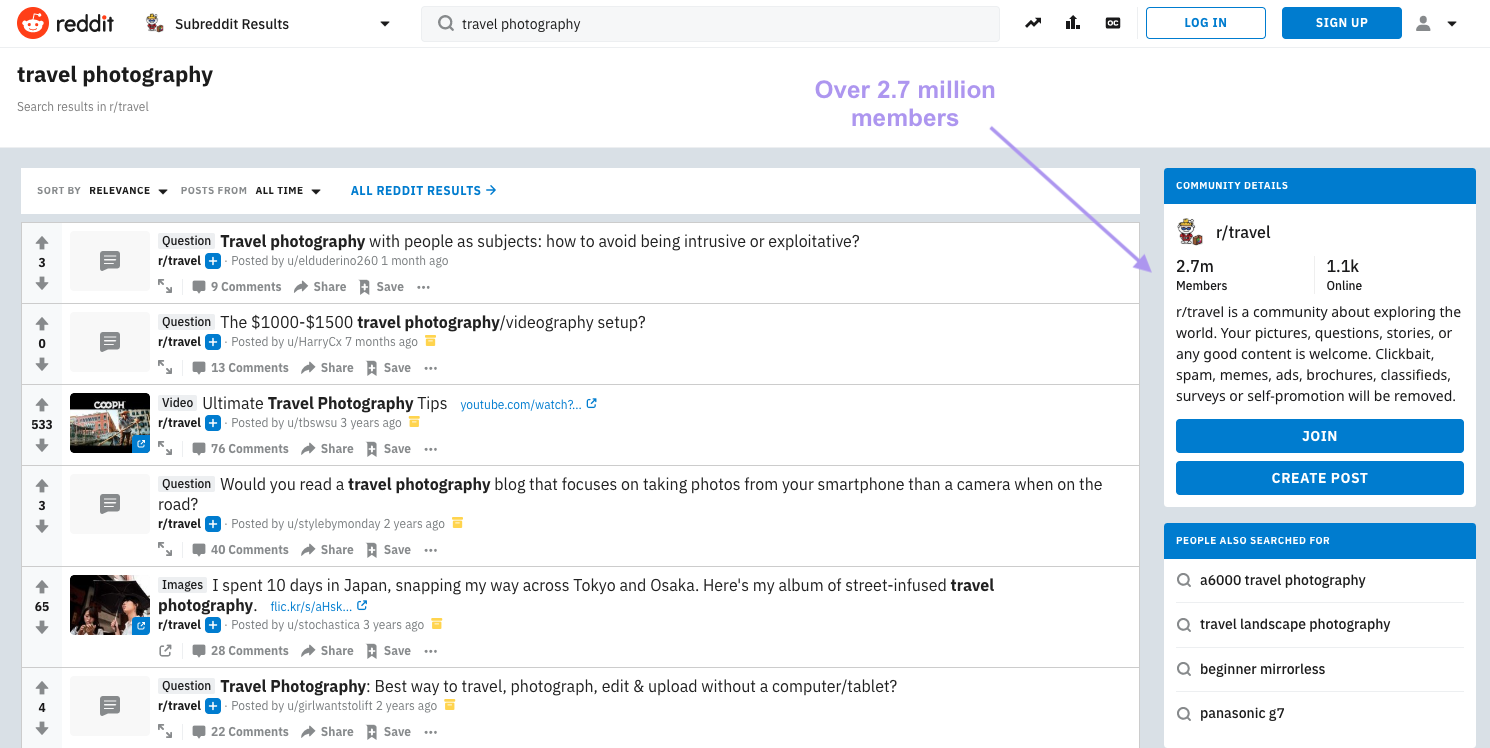This screenshot has height=748, width=1490.
Task: Click the r/travel snoo avatar in Community Details
Action: pos(1189,231)
